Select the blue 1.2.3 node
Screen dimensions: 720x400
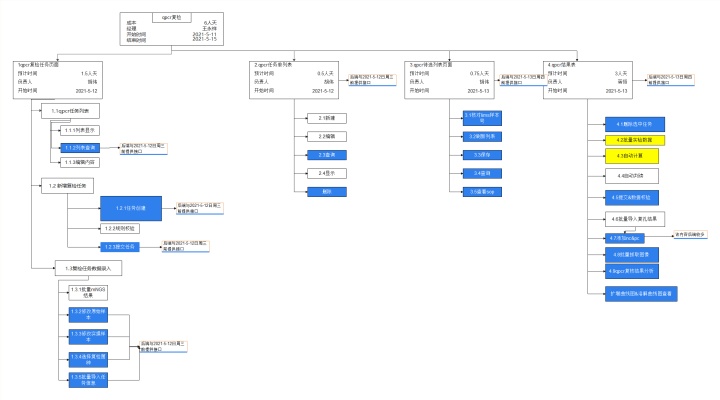120,247
